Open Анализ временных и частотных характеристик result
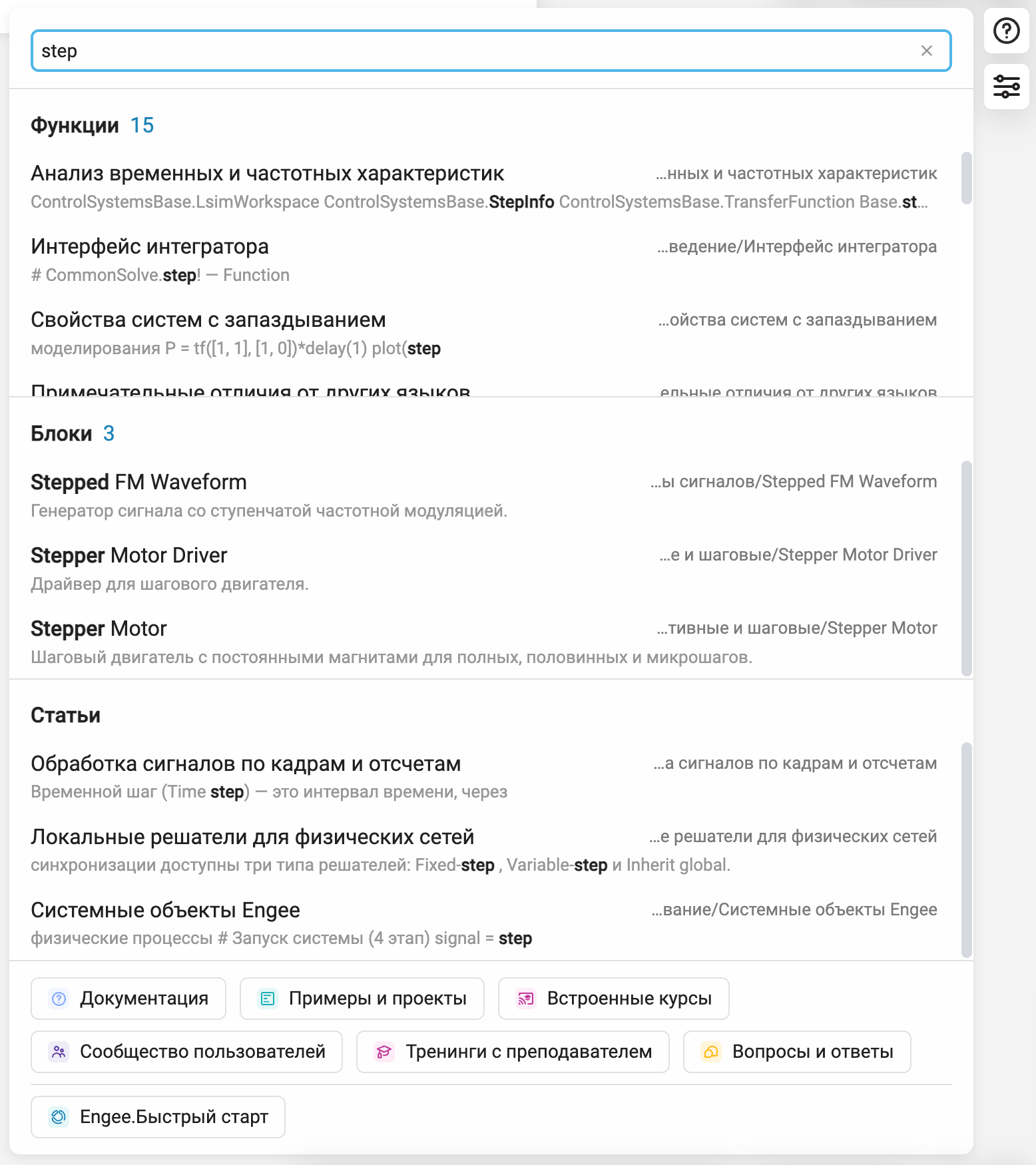 484,187
